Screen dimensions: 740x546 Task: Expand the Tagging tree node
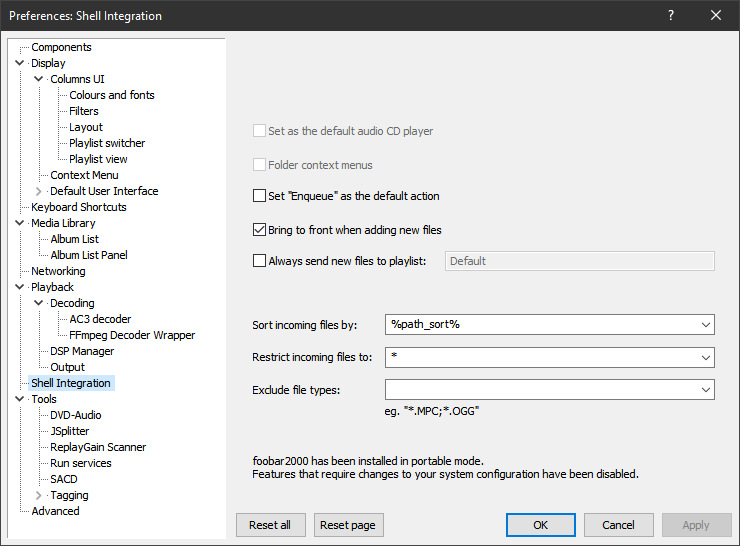(x=39, y=495)
